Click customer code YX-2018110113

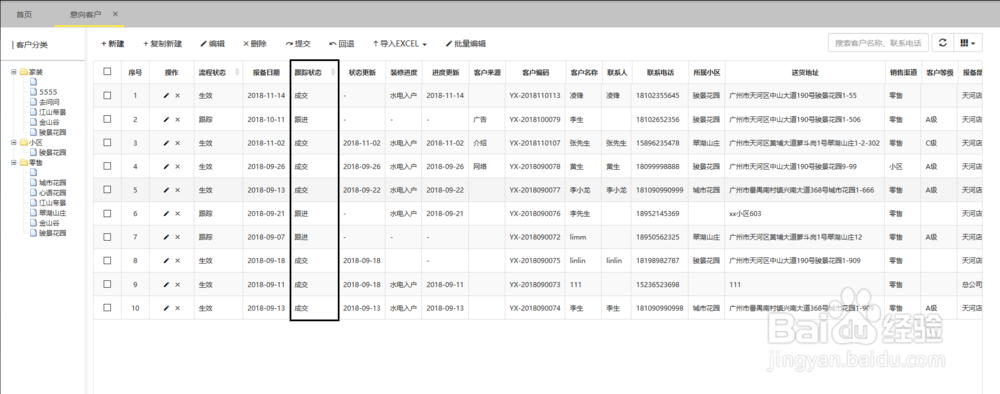(534, 96)
